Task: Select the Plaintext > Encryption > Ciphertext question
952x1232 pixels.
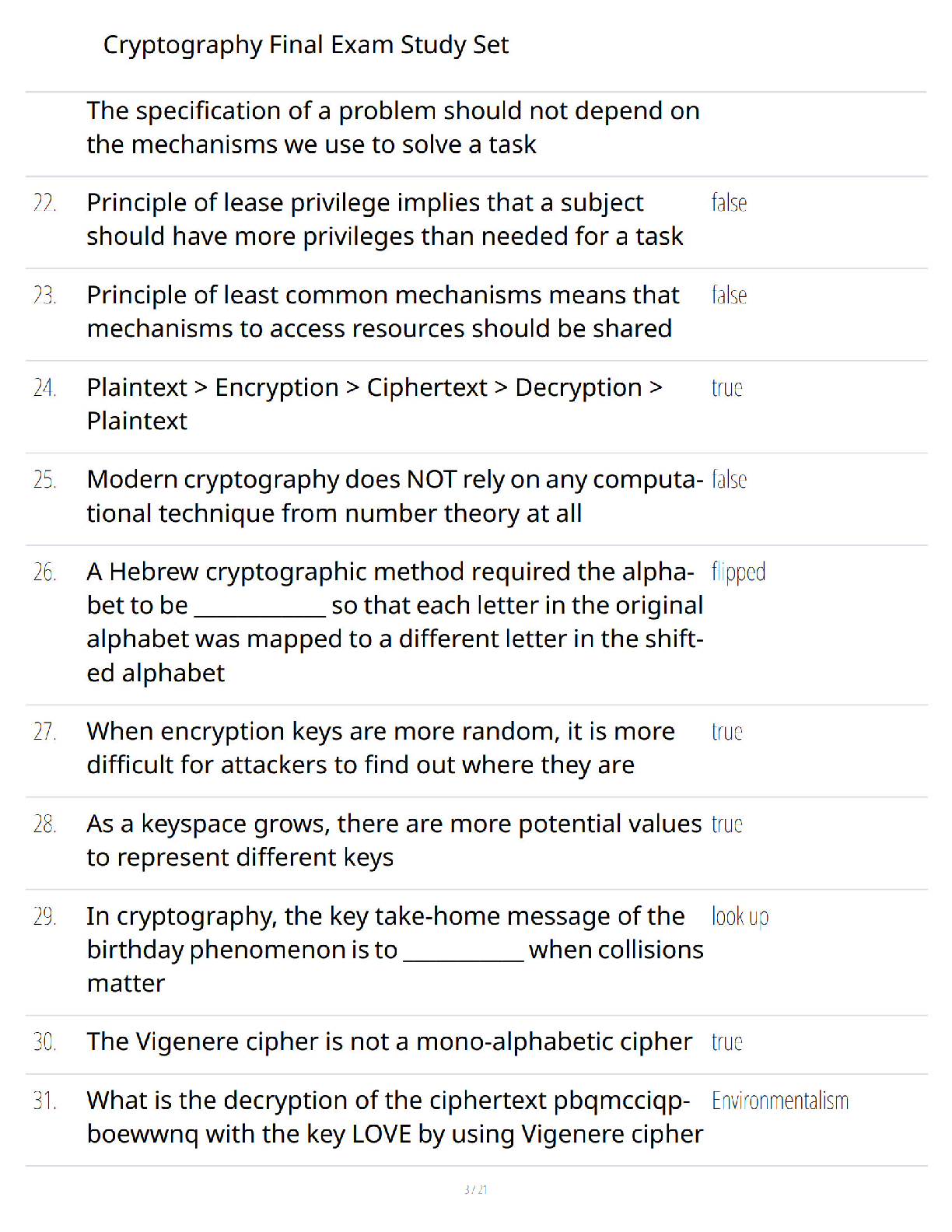Action: (x=374, y=404)
